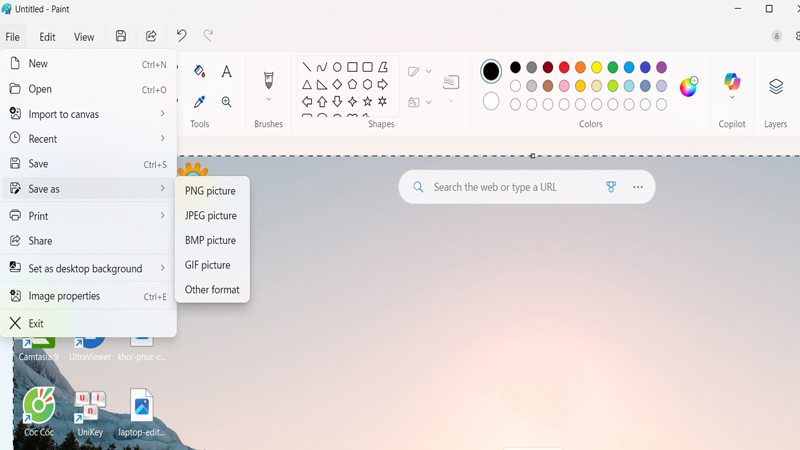Open the Edit menu

point(47,37)
